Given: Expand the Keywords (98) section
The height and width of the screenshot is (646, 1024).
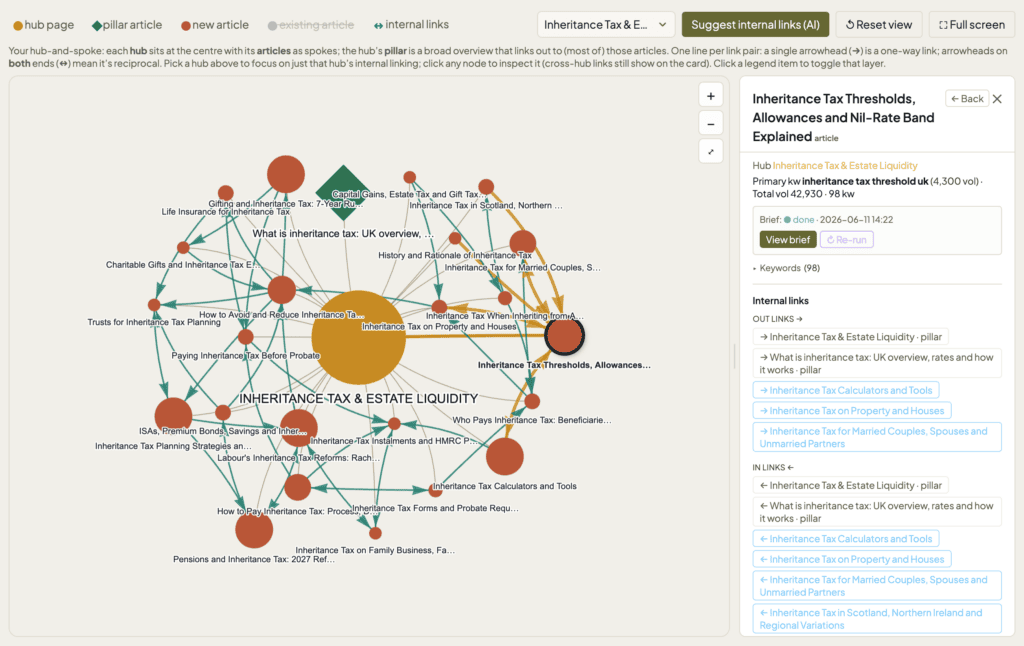Looking at the screenshot, I should coord(786,268).
